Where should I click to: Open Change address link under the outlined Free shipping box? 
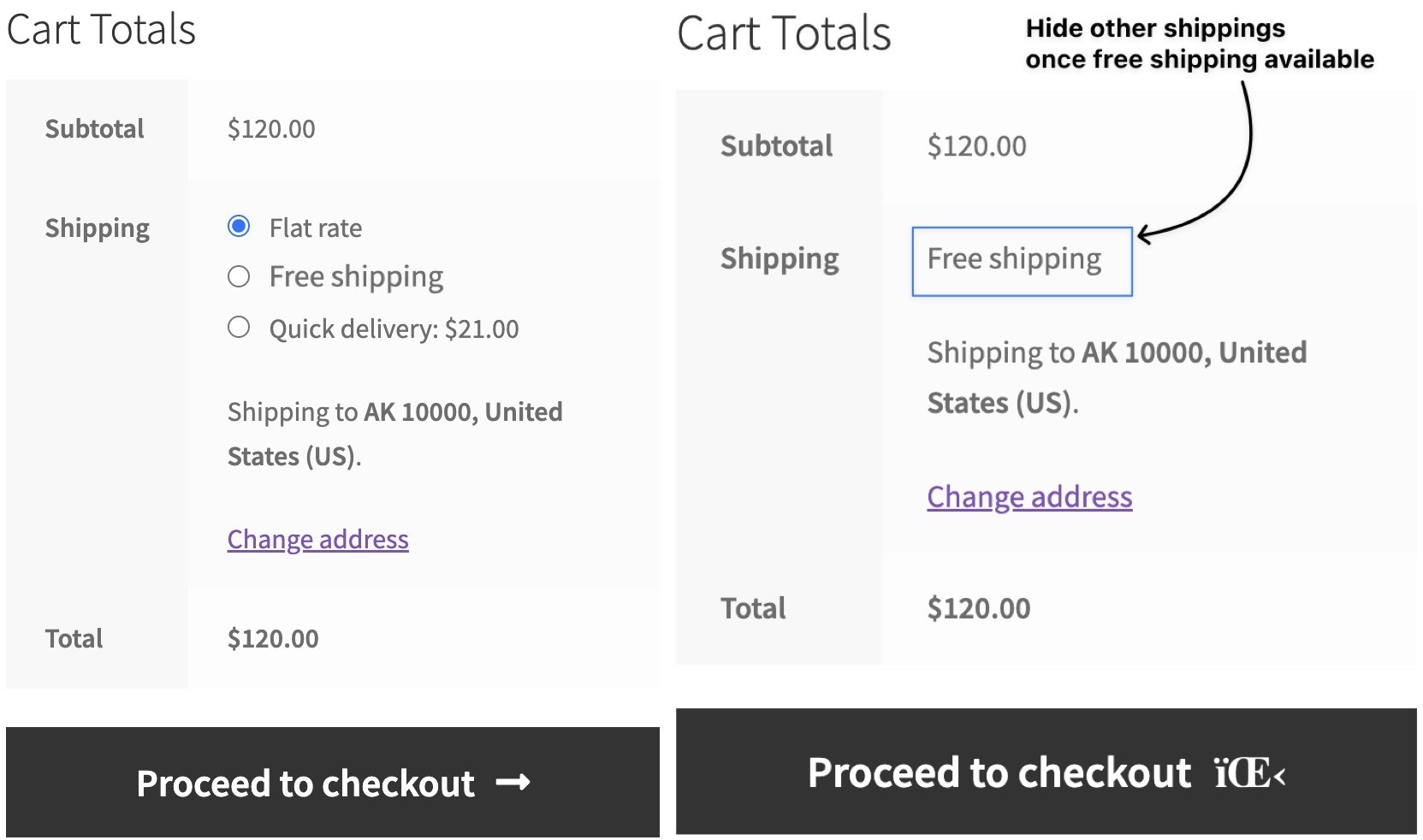[x=1029, y=497]
